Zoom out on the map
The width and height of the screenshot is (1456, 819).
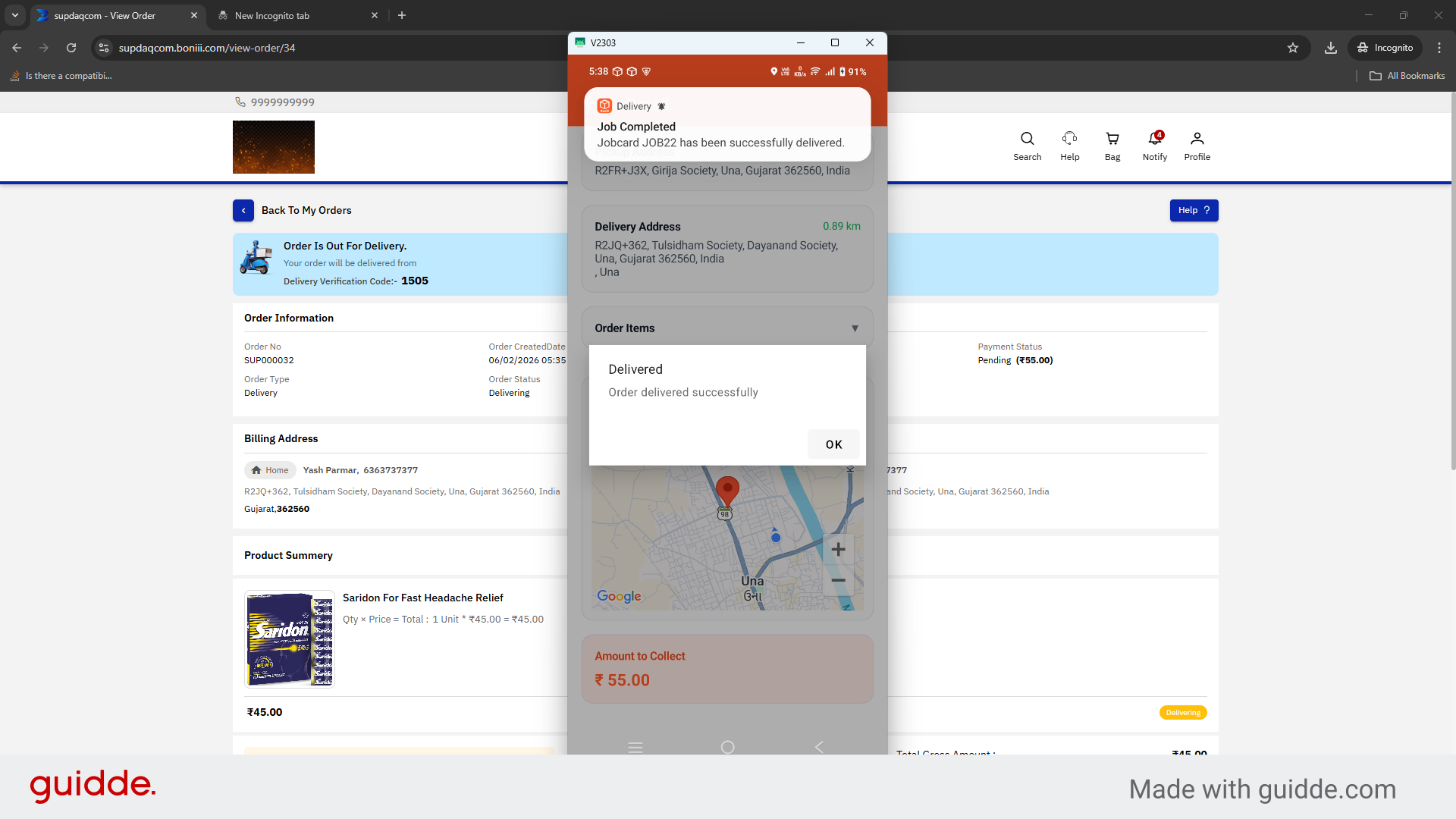point(838,581)
